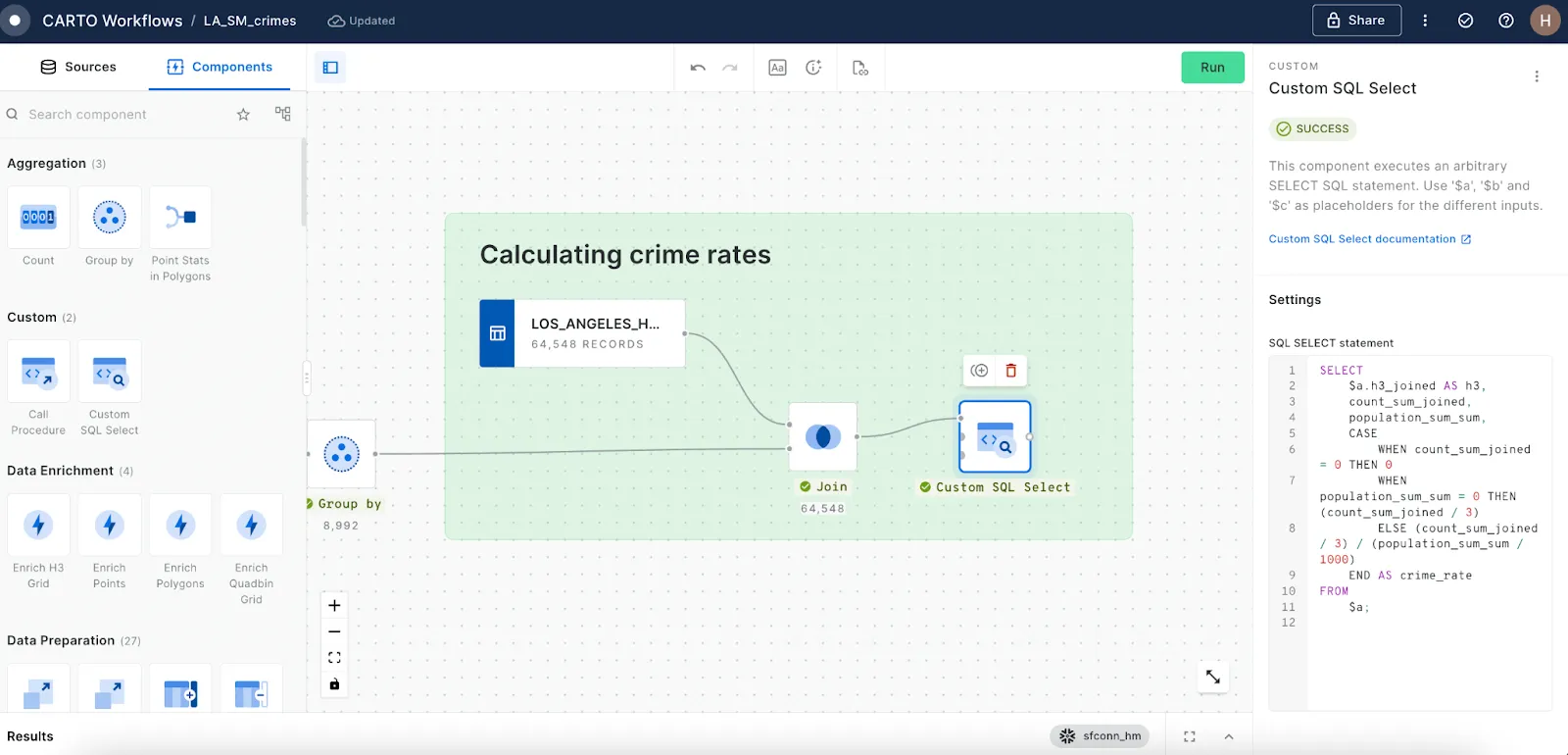Toggle the canvas lock button
This screenshot has width=1568, height=755.
pos(334,684)
